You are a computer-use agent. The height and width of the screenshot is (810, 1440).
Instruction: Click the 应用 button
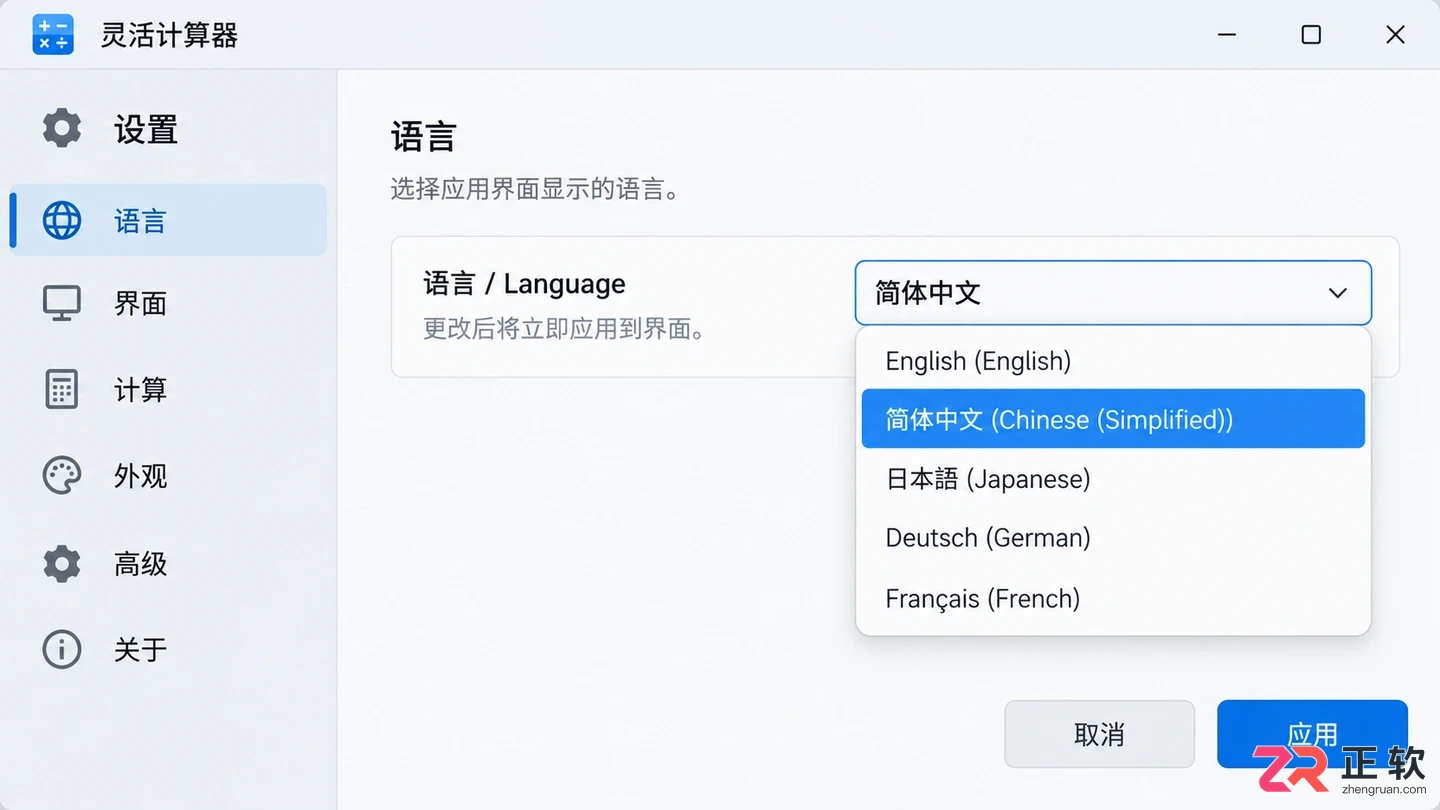[1312, 734]
